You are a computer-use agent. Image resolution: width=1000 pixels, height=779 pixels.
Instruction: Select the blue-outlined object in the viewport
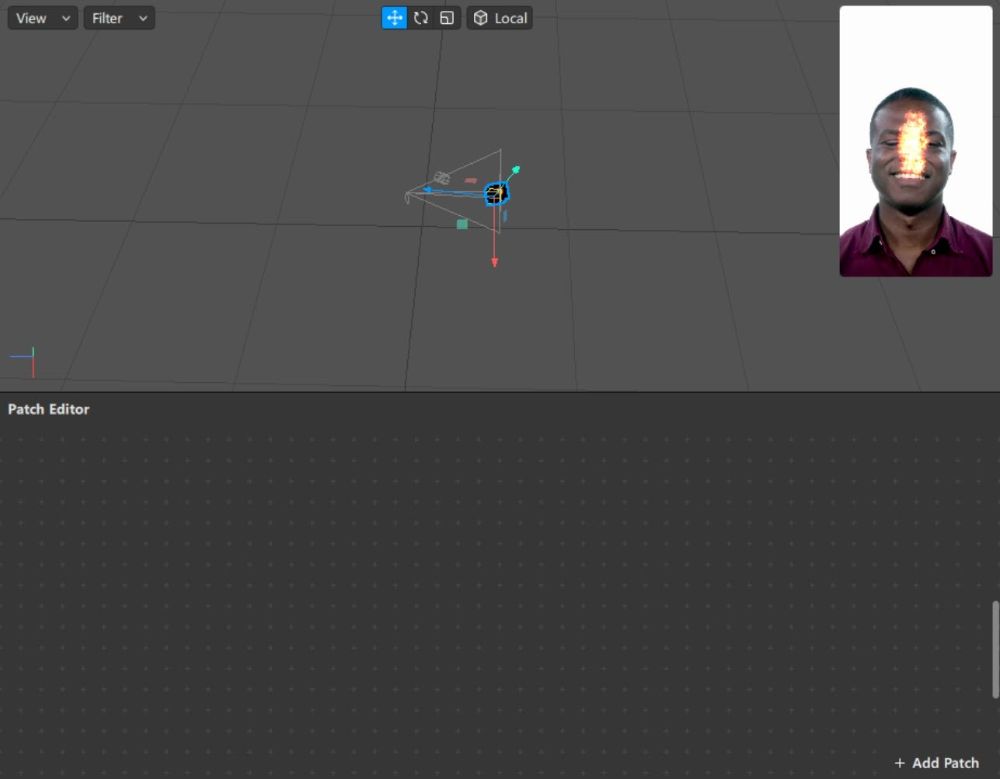pyautogui.click(x=496, y=193)
